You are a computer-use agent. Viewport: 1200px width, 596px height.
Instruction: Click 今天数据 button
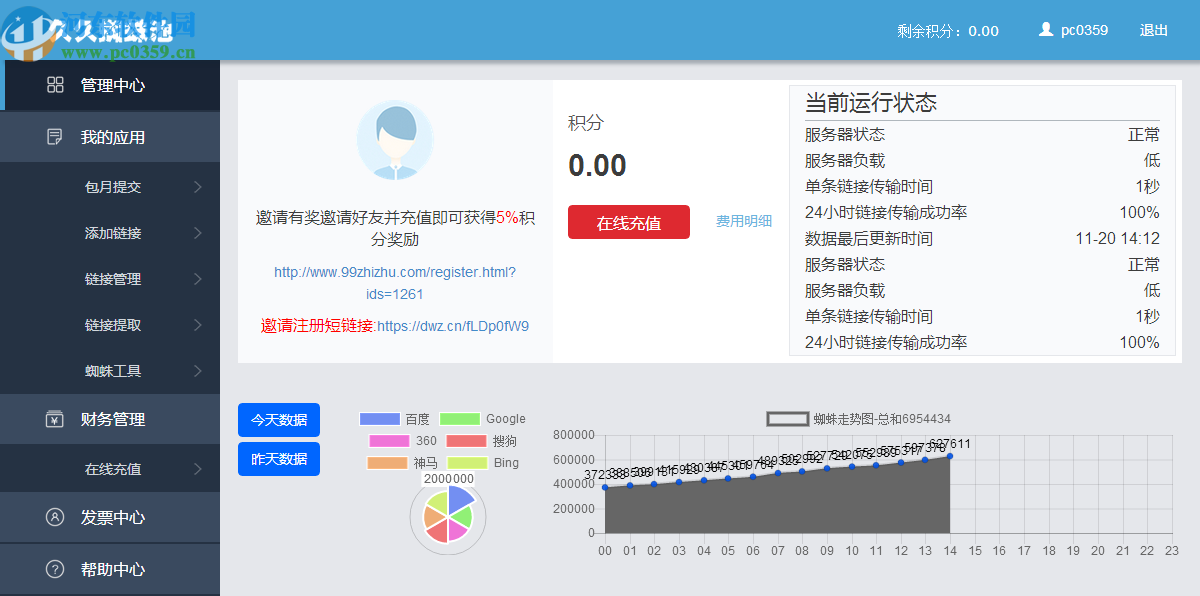pos(279,420)
